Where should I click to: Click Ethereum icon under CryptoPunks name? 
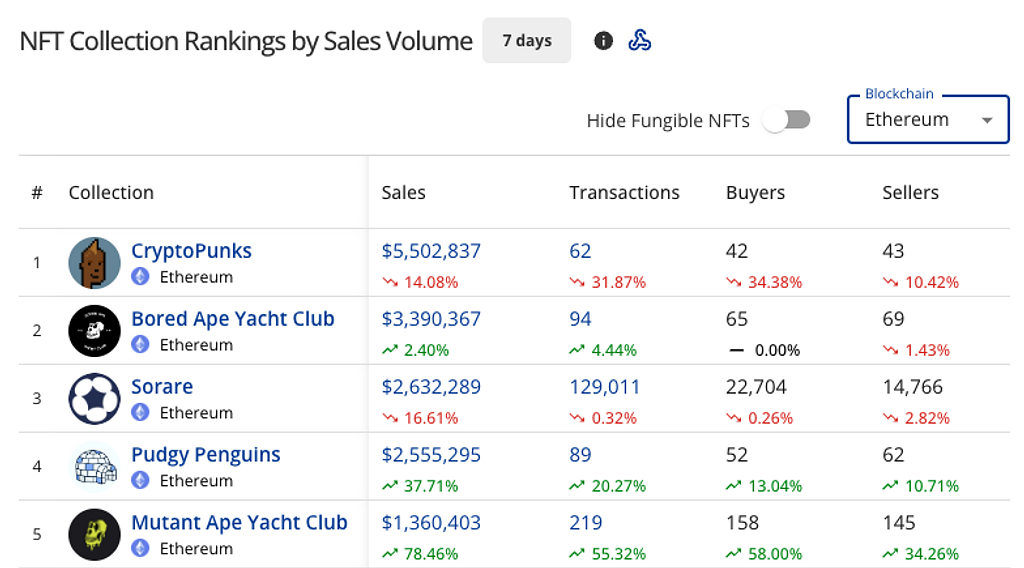click(x=141, y=277)
